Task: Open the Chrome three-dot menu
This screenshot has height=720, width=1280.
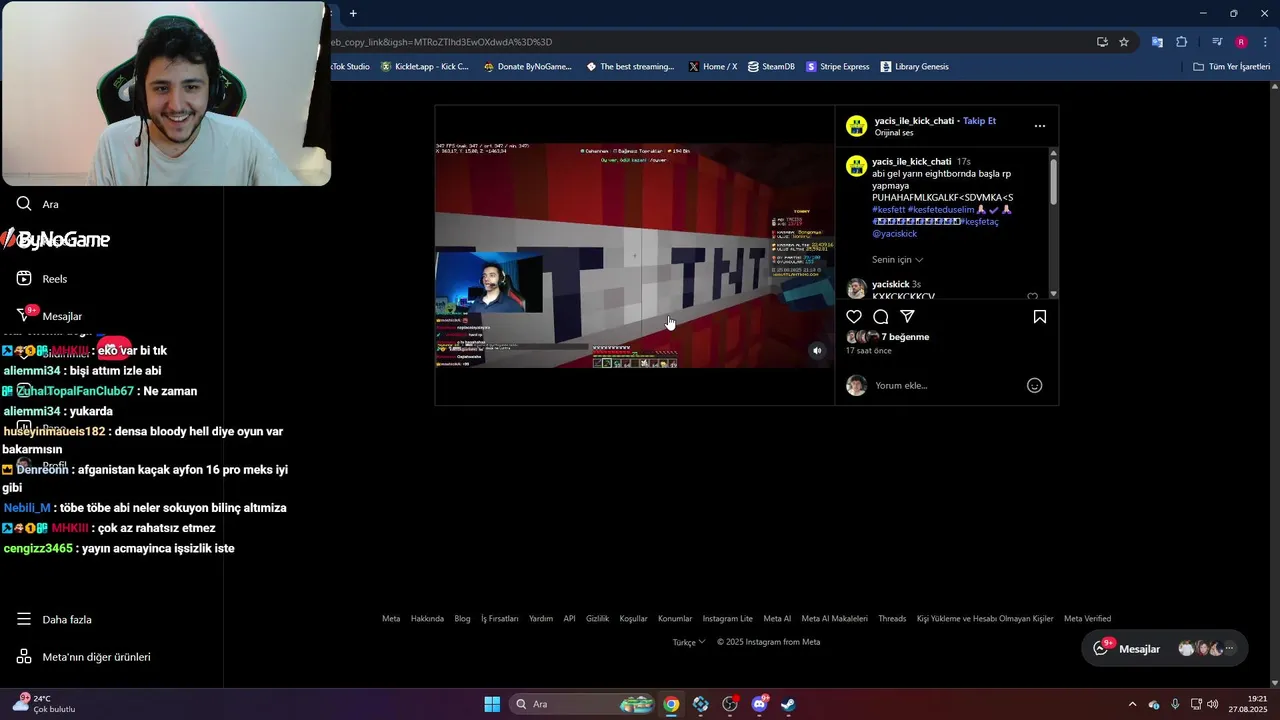Action: point(1266,42)
